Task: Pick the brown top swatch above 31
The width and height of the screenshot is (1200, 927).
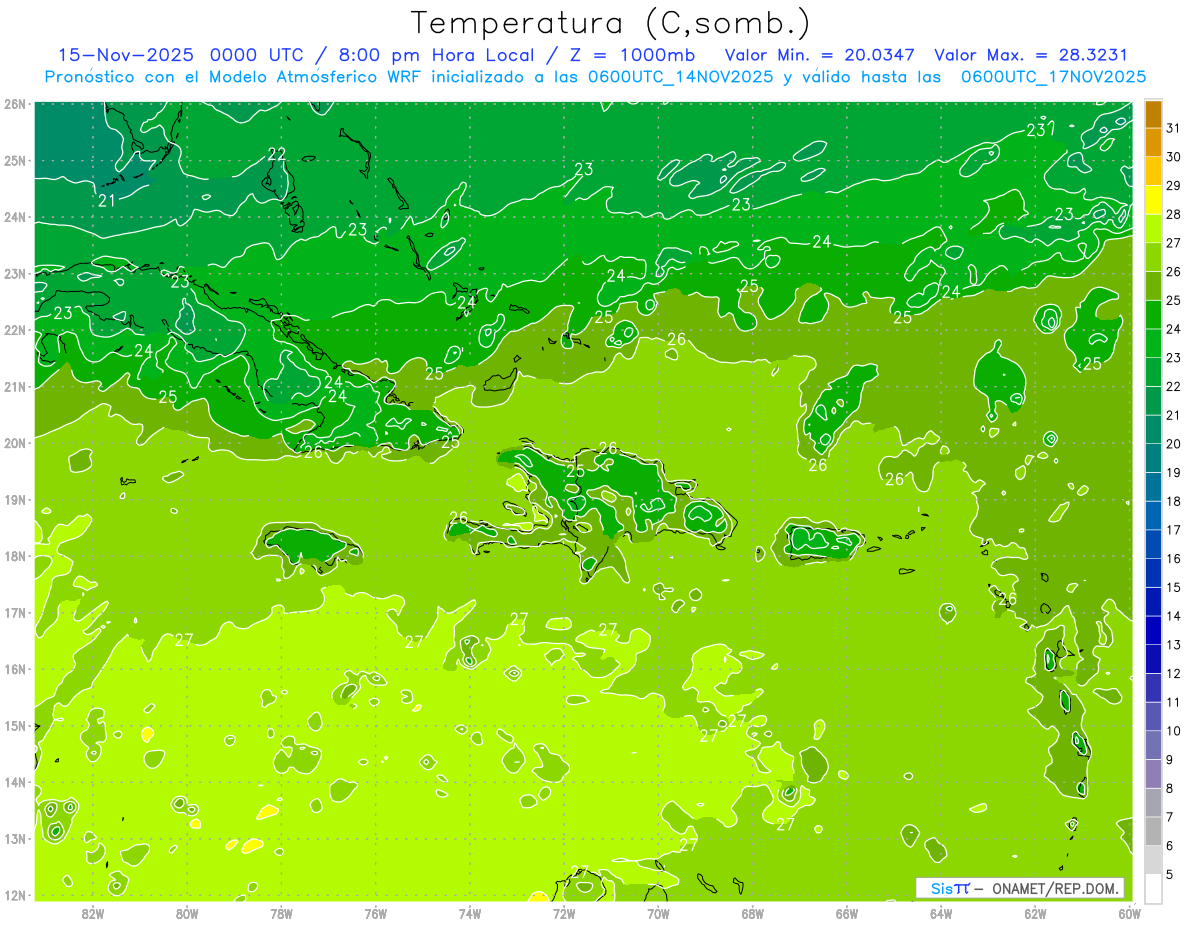Action: pos(1154,114)
